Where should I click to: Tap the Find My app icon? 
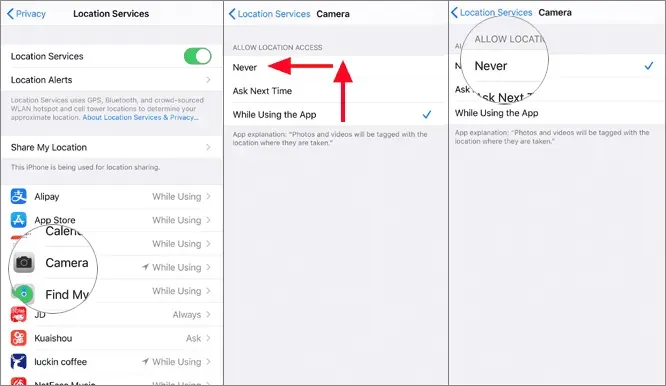(x=24, y=294)
